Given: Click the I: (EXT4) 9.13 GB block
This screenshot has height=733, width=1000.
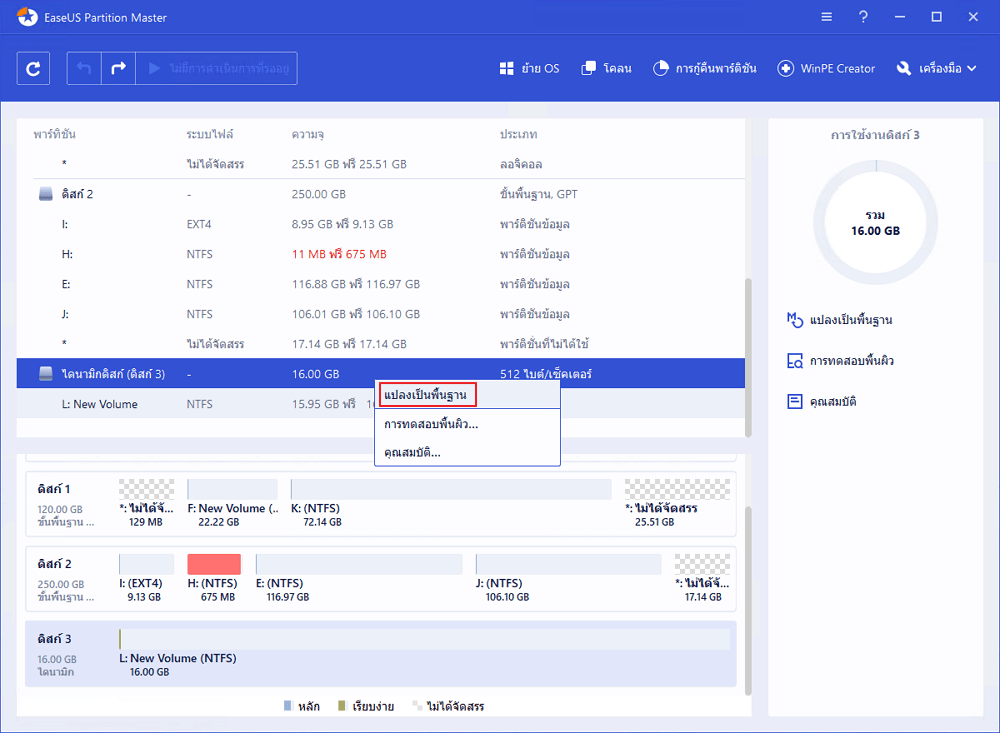Looking at the screenshot, I should (x=146, y=565).
